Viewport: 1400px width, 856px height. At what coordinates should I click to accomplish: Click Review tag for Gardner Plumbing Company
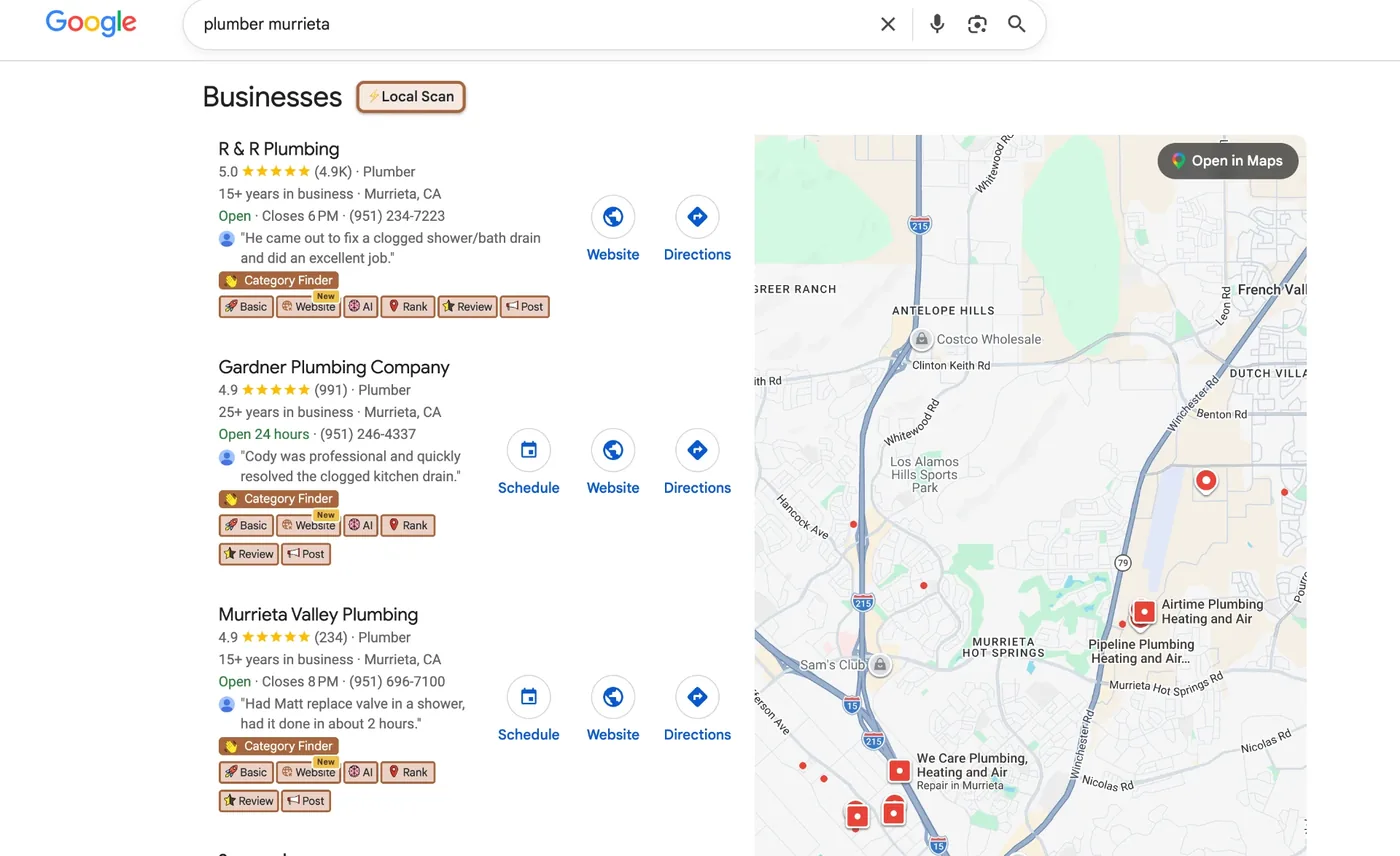coord(248,554)
